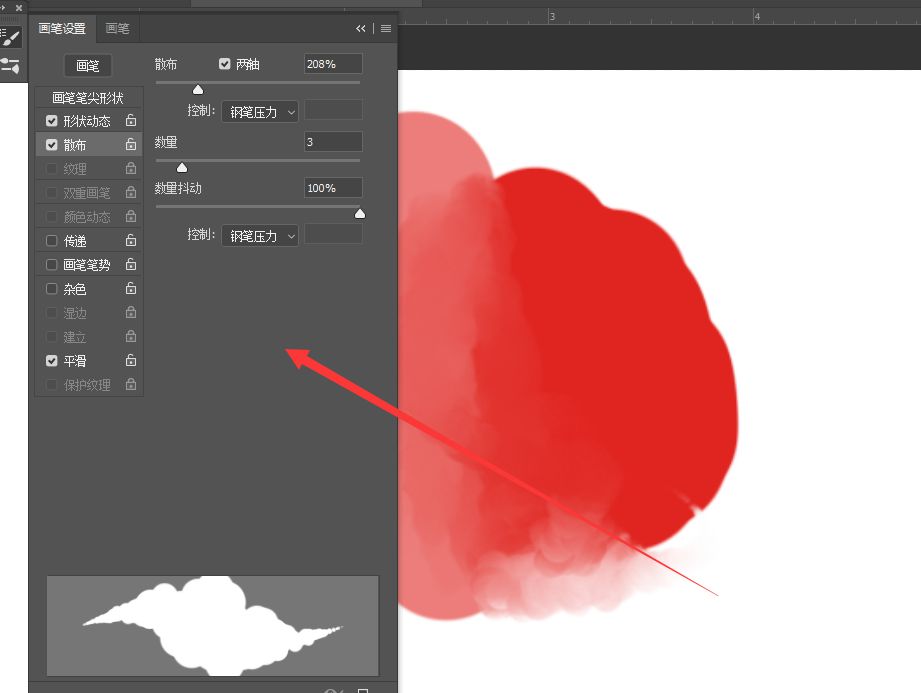This screenshot has height=693, width=921.
Task: Click the lock icon beside 散布
Action: tap(131, 145)
